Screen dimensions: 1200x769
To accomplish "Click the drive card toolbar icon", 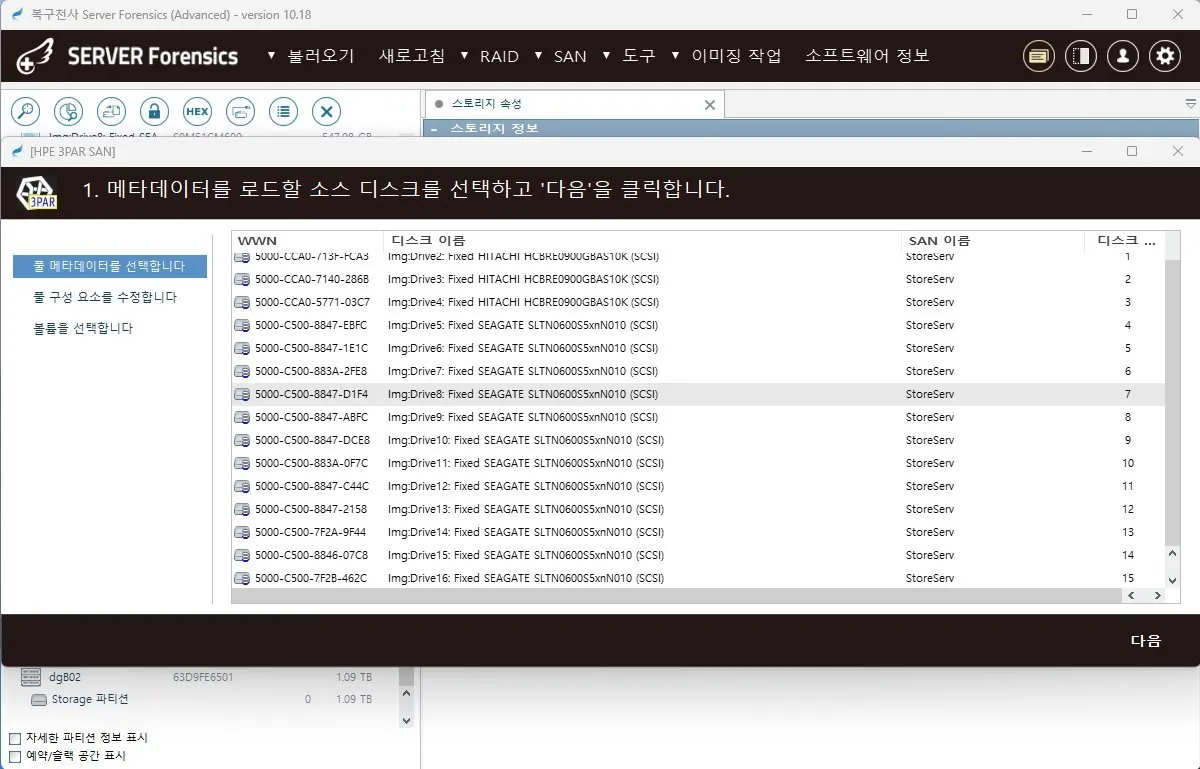I will point(240,111).
